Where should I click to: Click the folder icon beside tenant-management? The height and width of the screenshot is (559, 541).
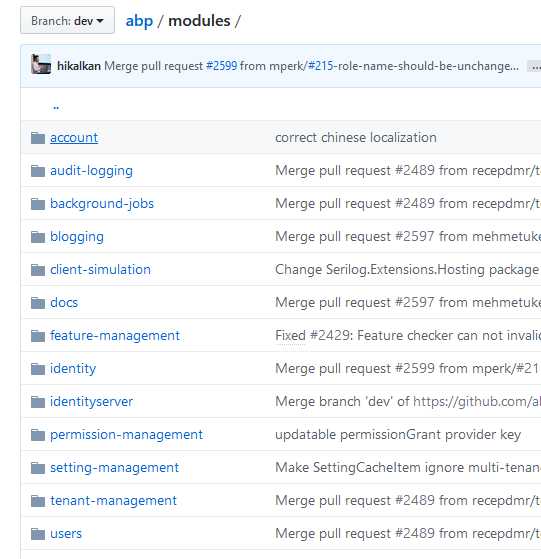click(x=38, y=501)
